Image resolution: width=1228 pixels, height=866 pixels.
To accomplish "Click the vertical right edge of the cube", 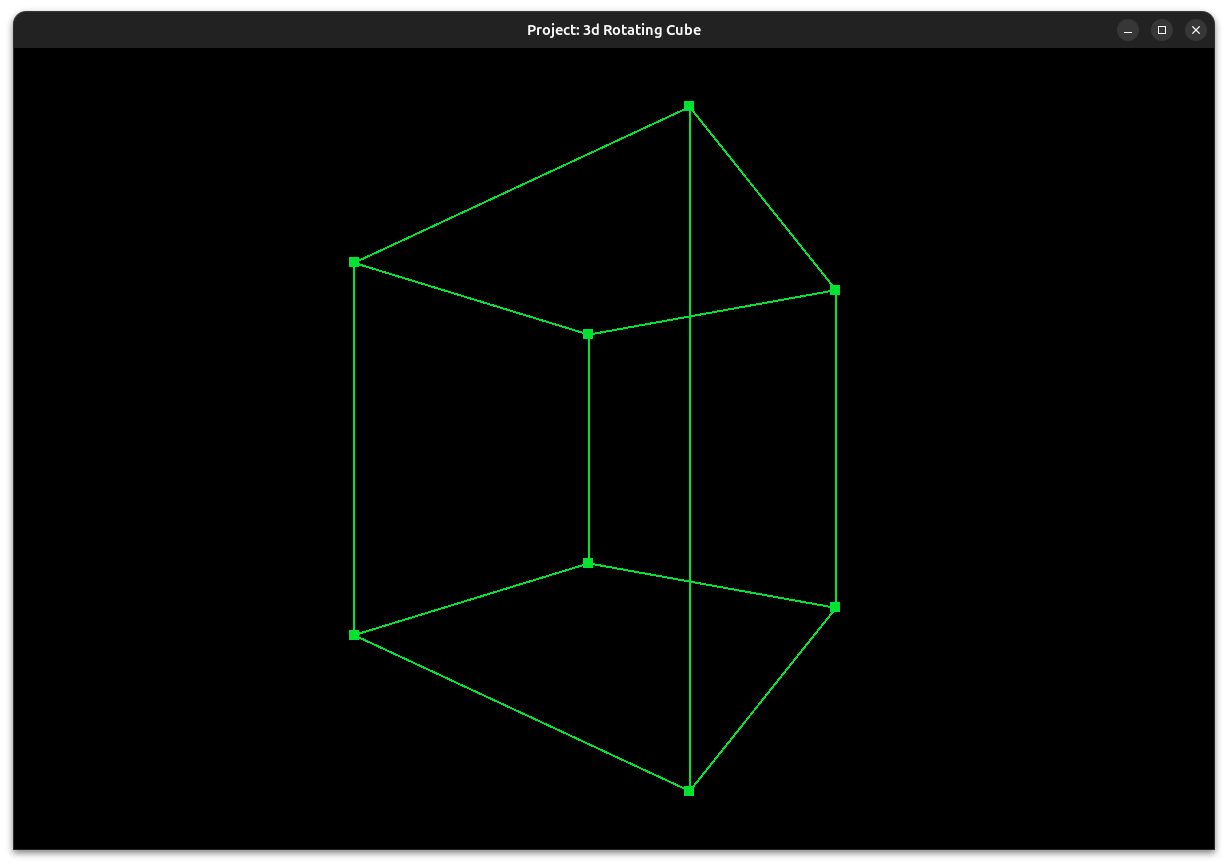I will 834,450.
